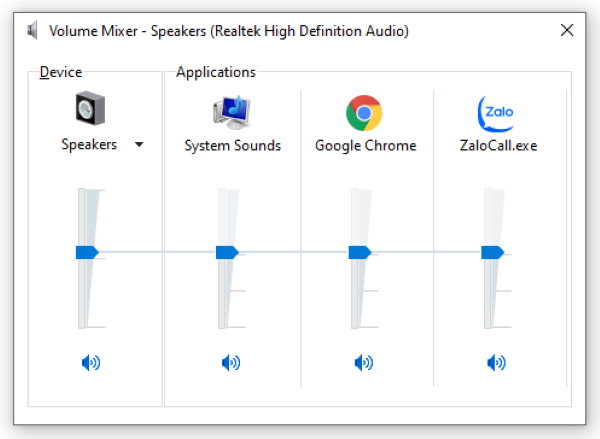Open System Sounds icon settings
This screenshot has width=600, height=439.
click(232, 113)
